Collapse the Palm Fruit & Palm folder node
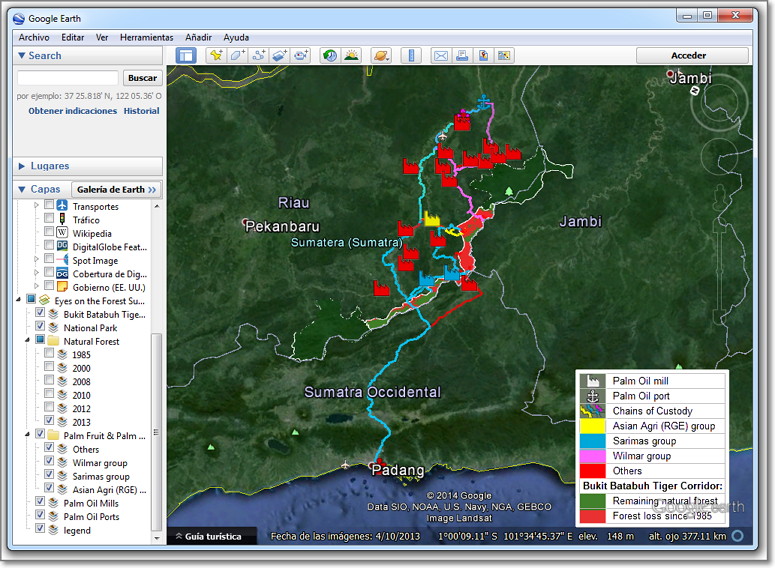Screen dimensions: 775x568 point(28,435)
